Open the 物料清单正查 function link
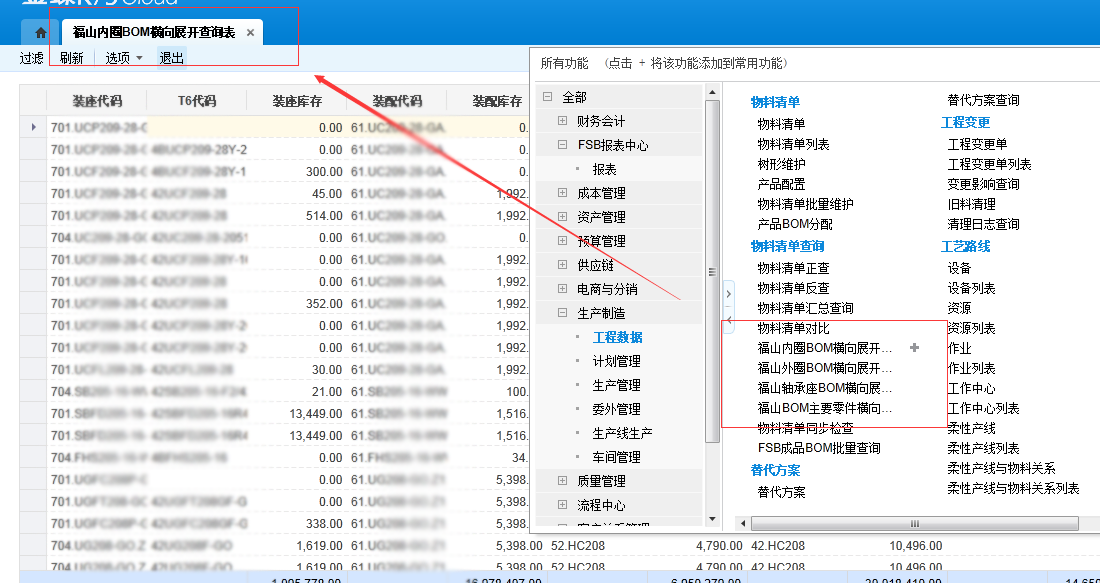Screen dimensions: 1100x583 click(x=793, y=268)
